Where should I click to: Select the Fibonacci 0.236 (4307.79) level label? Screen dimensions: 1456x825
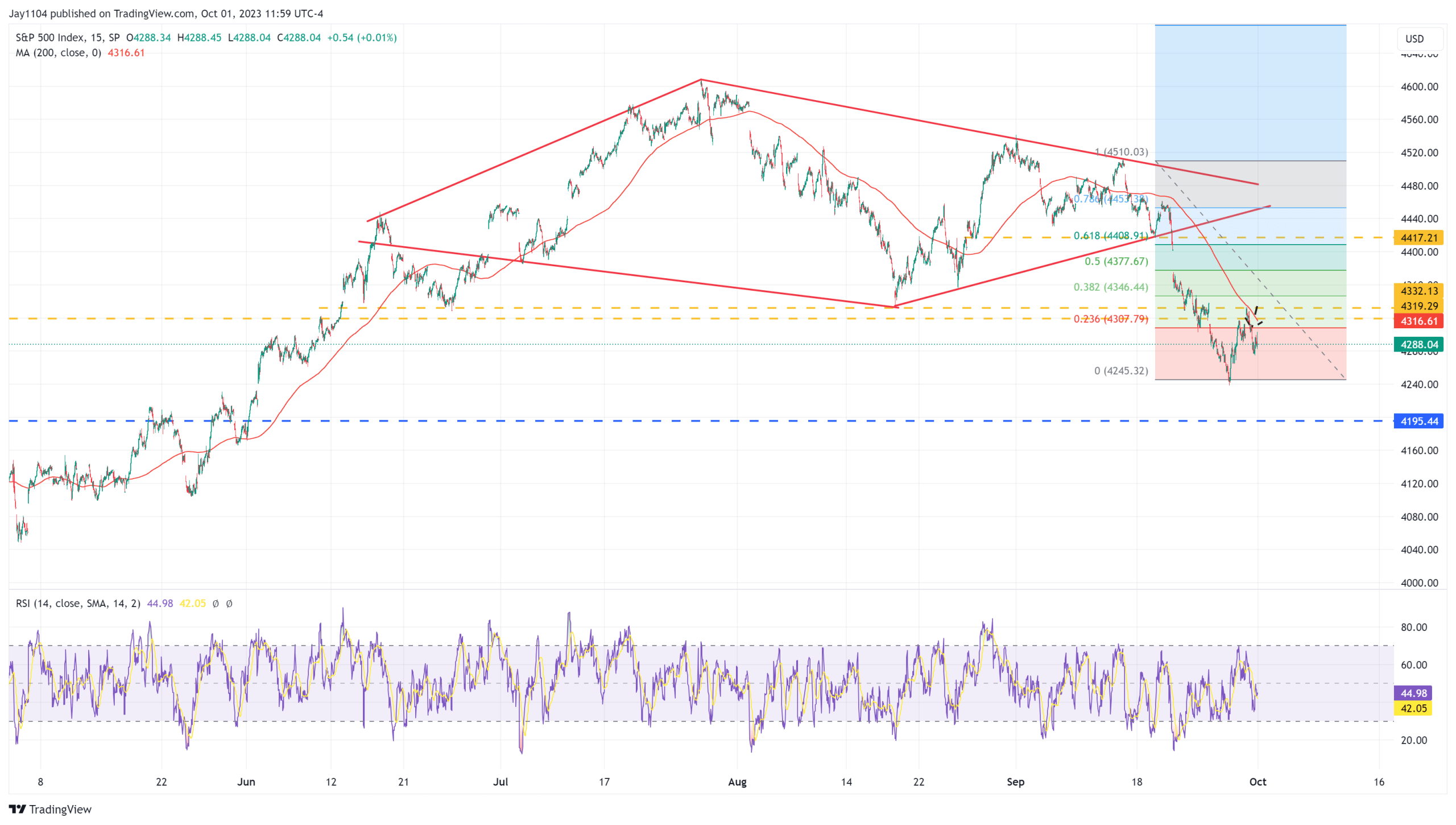pyautogui.click(x=1110, y=319)
